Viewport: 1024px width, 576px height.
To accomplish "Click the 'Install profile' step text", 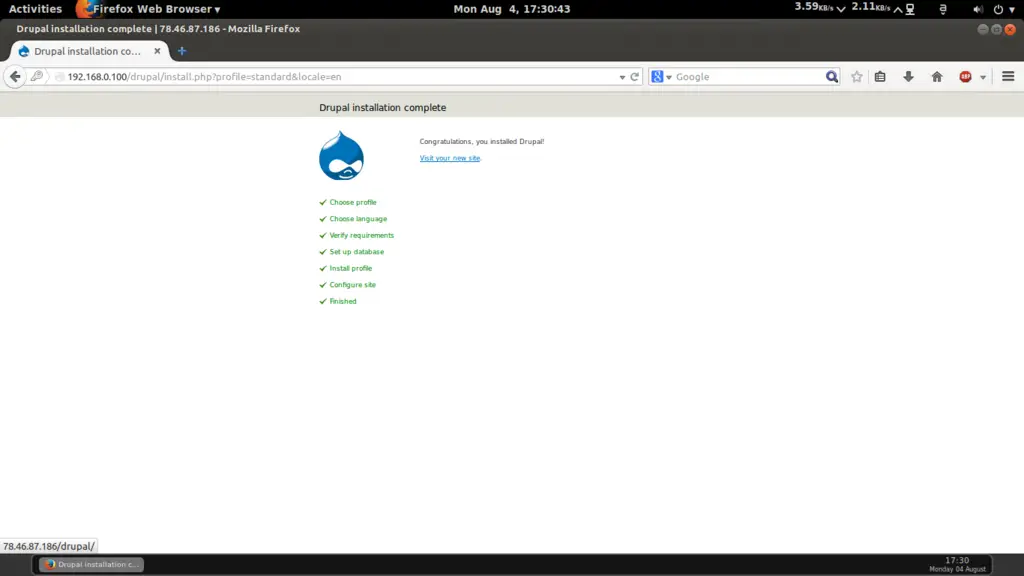I will pyautogui.click(x=351, y=268).
